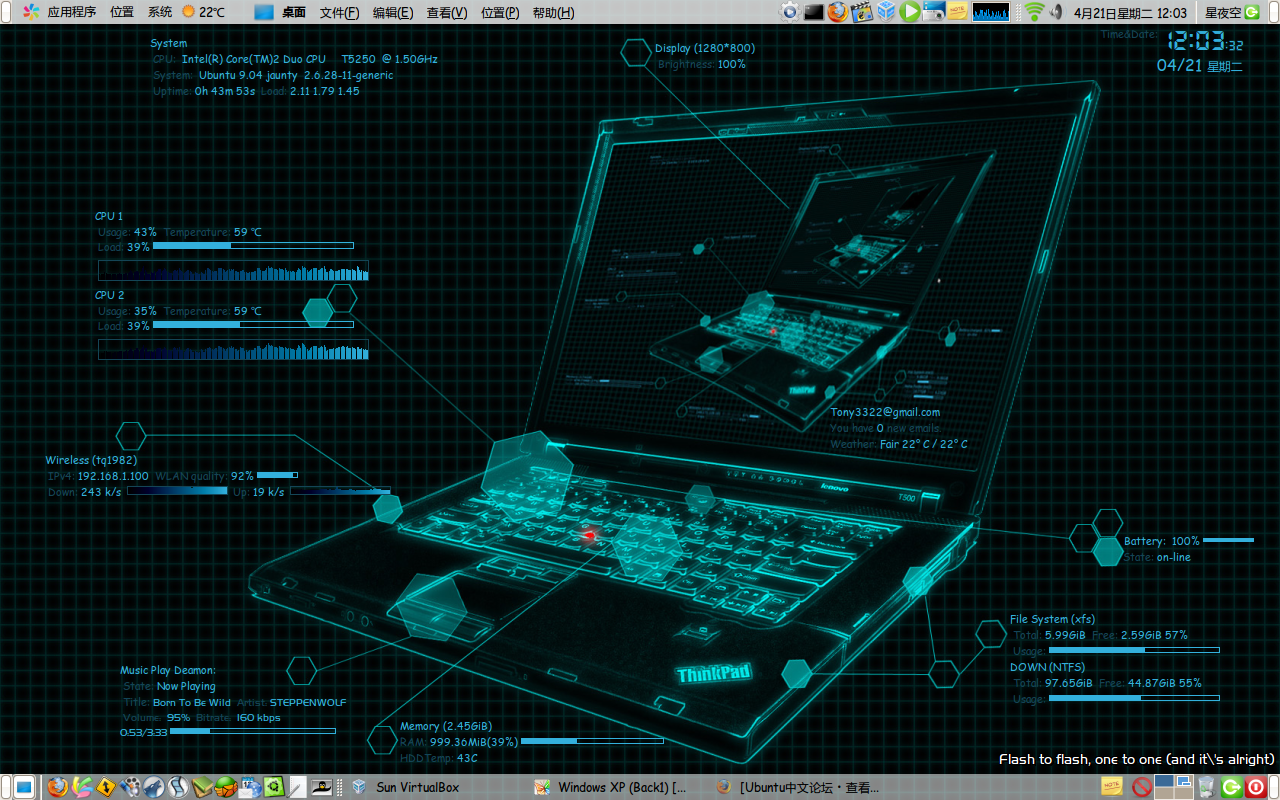Viewport: 1280px width, 800px height.
Task: Click the green user-switch arrow beside 星夜空
Action: coord(1251,12)
